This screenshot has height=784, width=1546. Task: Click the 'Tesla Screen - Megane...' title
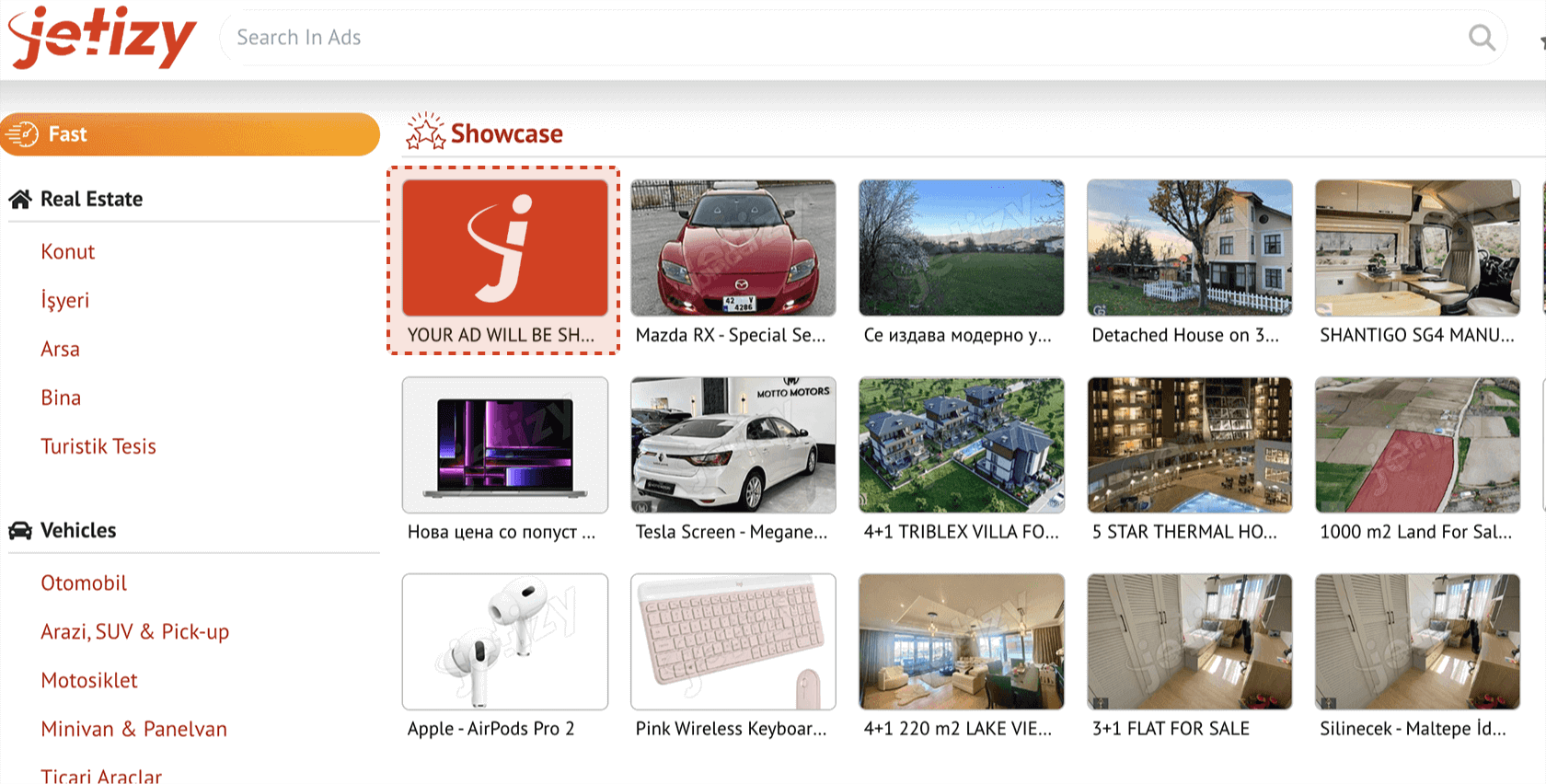point(732,532)
